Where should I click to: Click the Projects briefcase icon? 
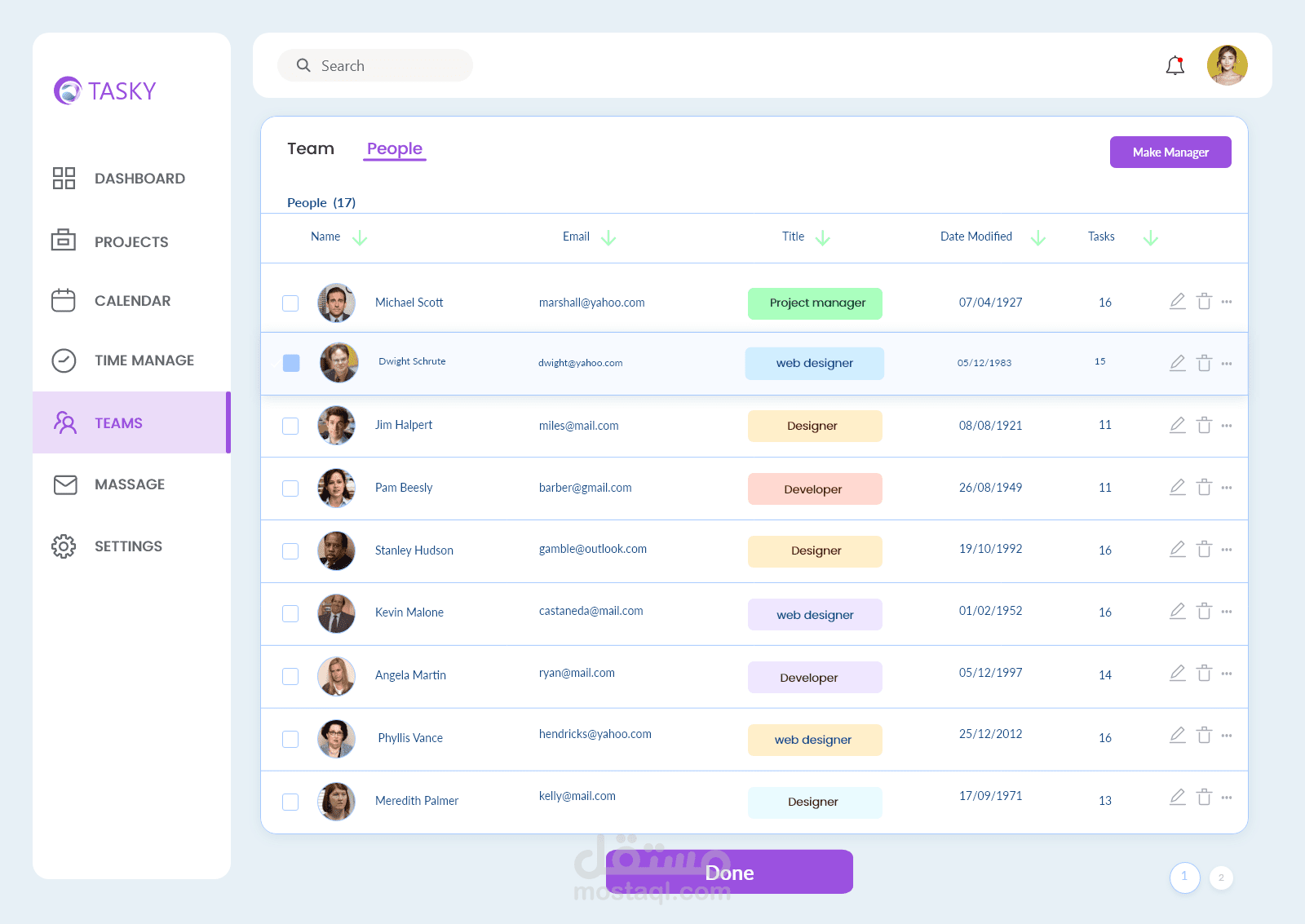pyautogui.click(x=64, y=241)
